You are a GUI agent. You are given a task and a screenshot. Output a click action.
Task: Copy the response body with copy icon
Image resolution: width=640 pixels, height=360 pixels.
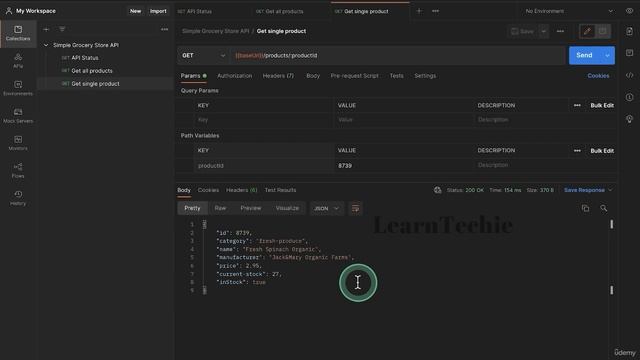(585, 209)
